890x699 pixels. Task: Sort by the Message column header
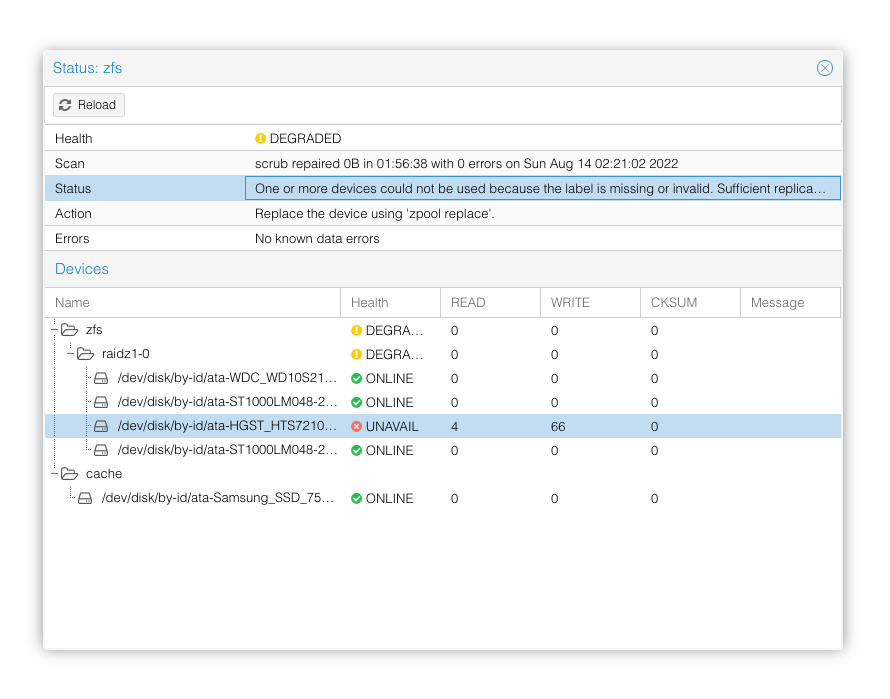pyautogui.click(x=790, y=303)
